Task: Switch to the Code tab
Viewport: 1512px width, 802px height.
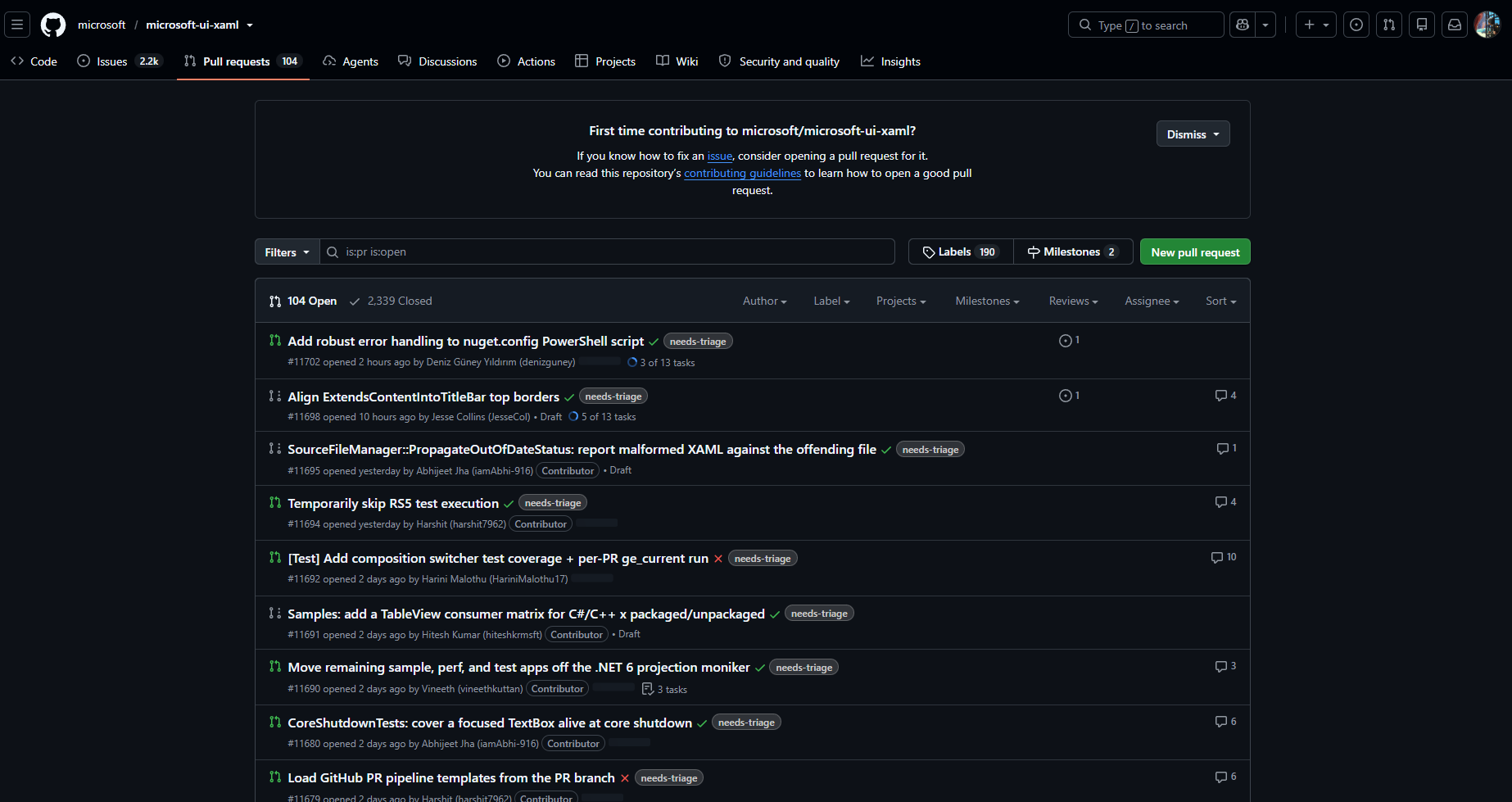Action: point(34,61)
